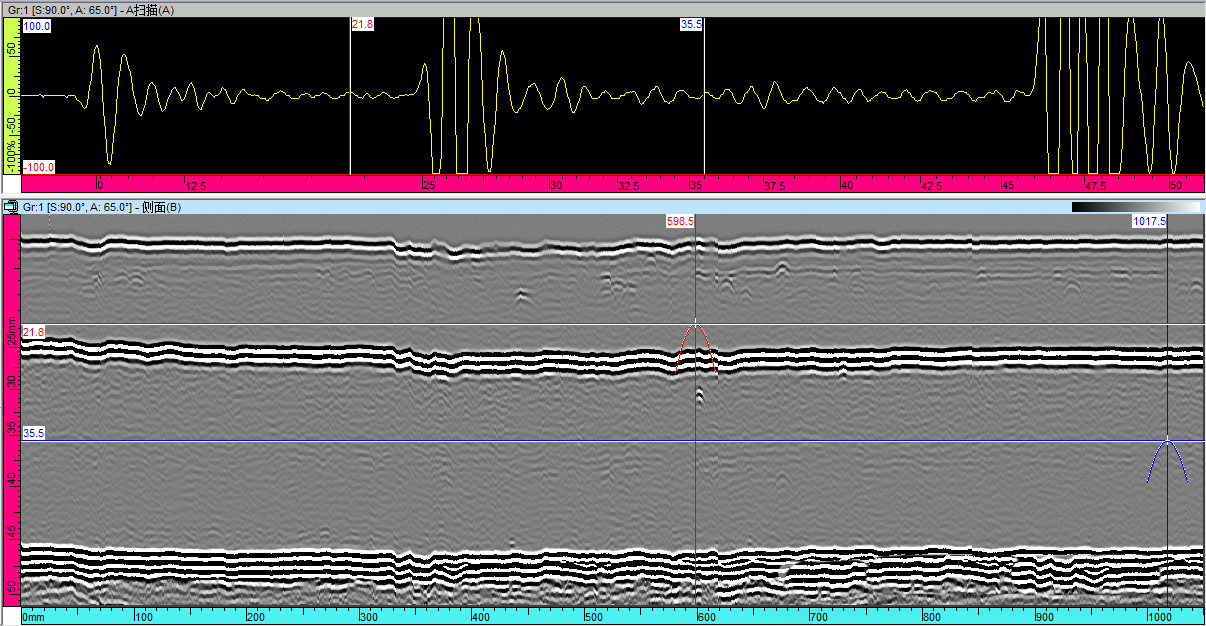Click the red -100.0 amplitude label
The image size is (1206, 626).
point(39,168)
